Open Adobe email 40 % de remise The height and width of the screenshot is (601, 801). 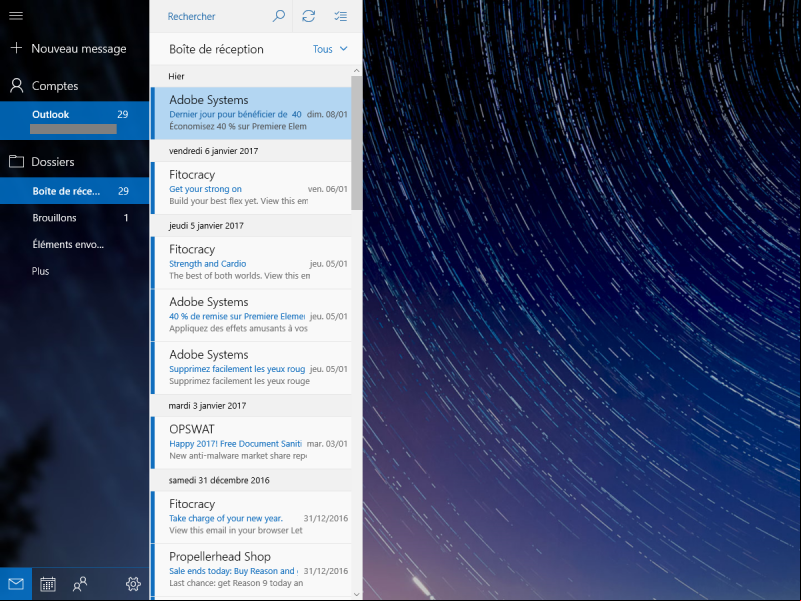pyautogui.click(x=251, y=315)
